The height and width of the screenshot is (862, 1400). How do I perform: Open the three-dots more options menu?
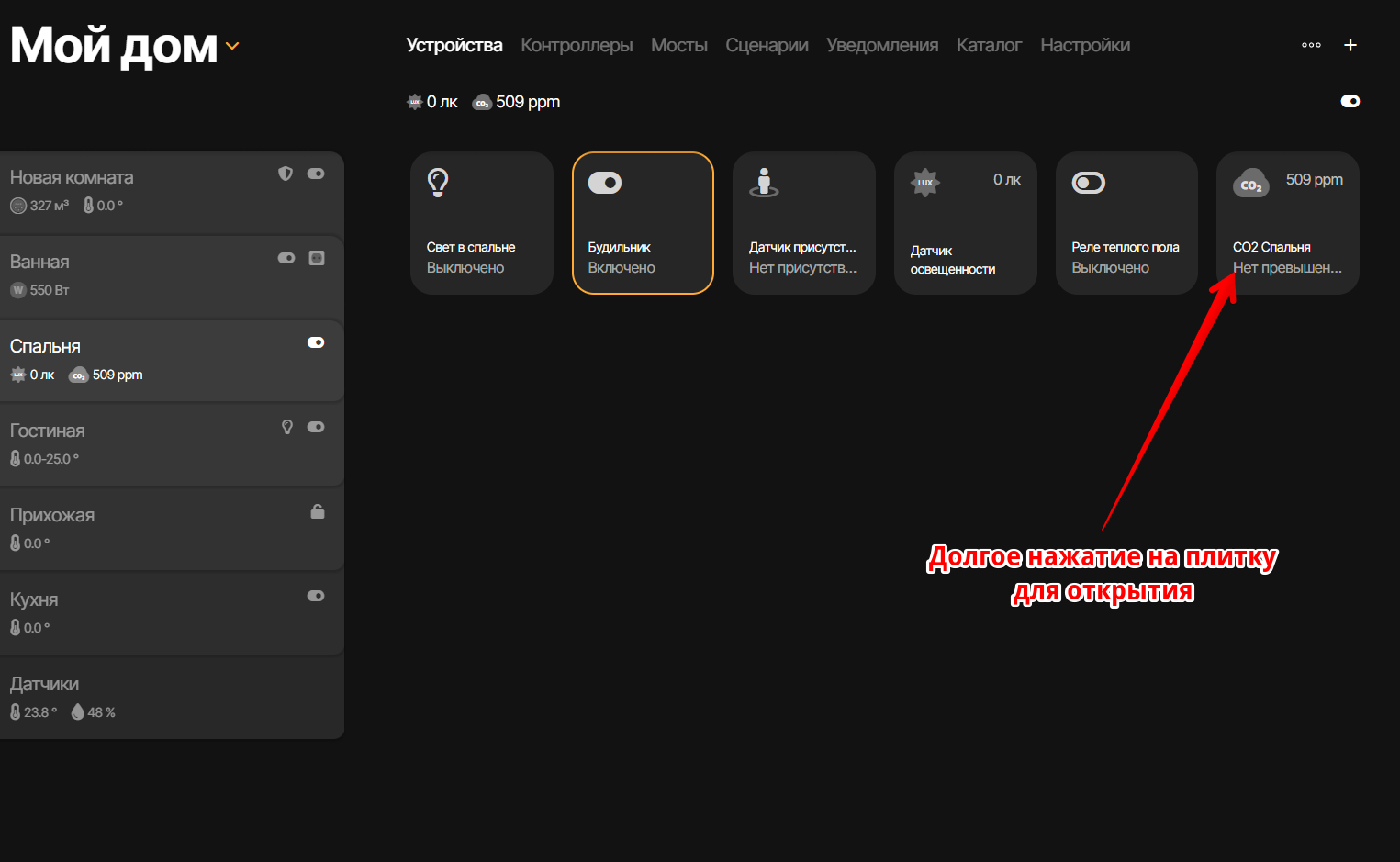[x=1311, y=45]
